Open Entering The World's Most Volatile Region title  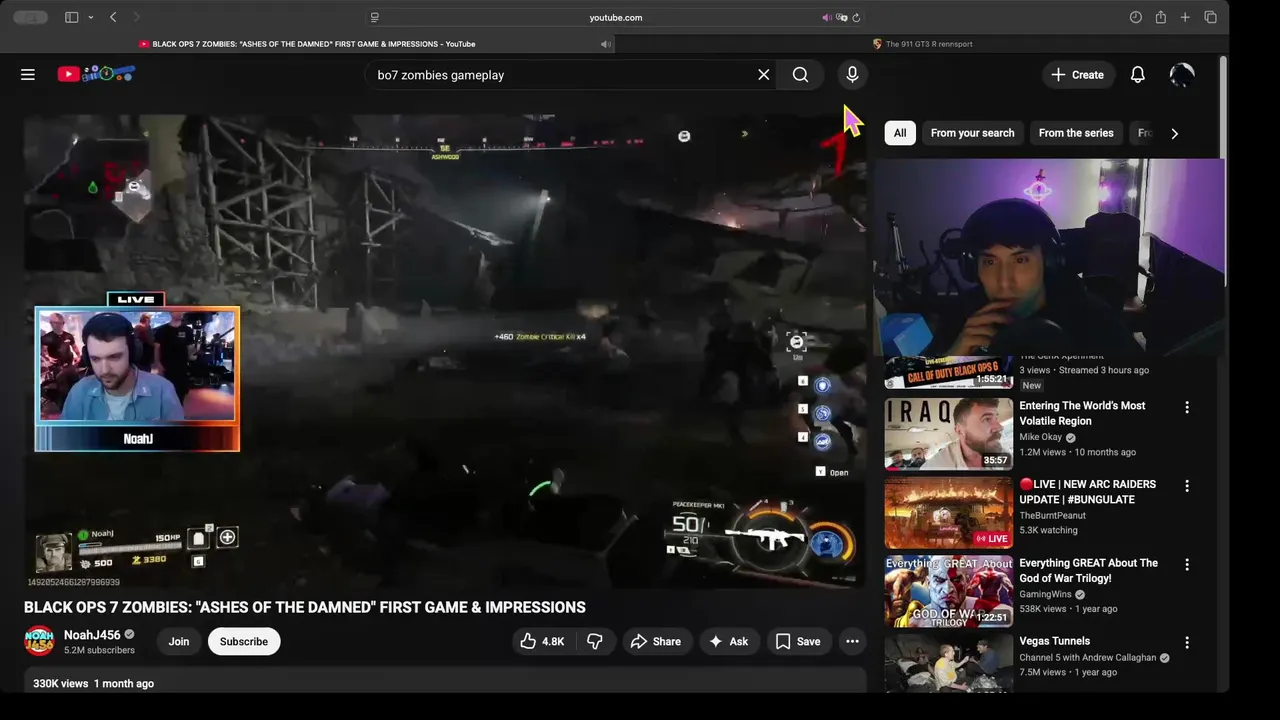pyautogui.click(x=1082, y=413)
